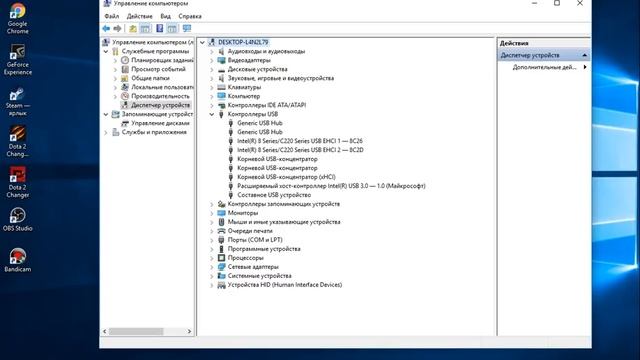The image size is (640, 360).
Task: Open the Файл menu
Action: (111, 16)
